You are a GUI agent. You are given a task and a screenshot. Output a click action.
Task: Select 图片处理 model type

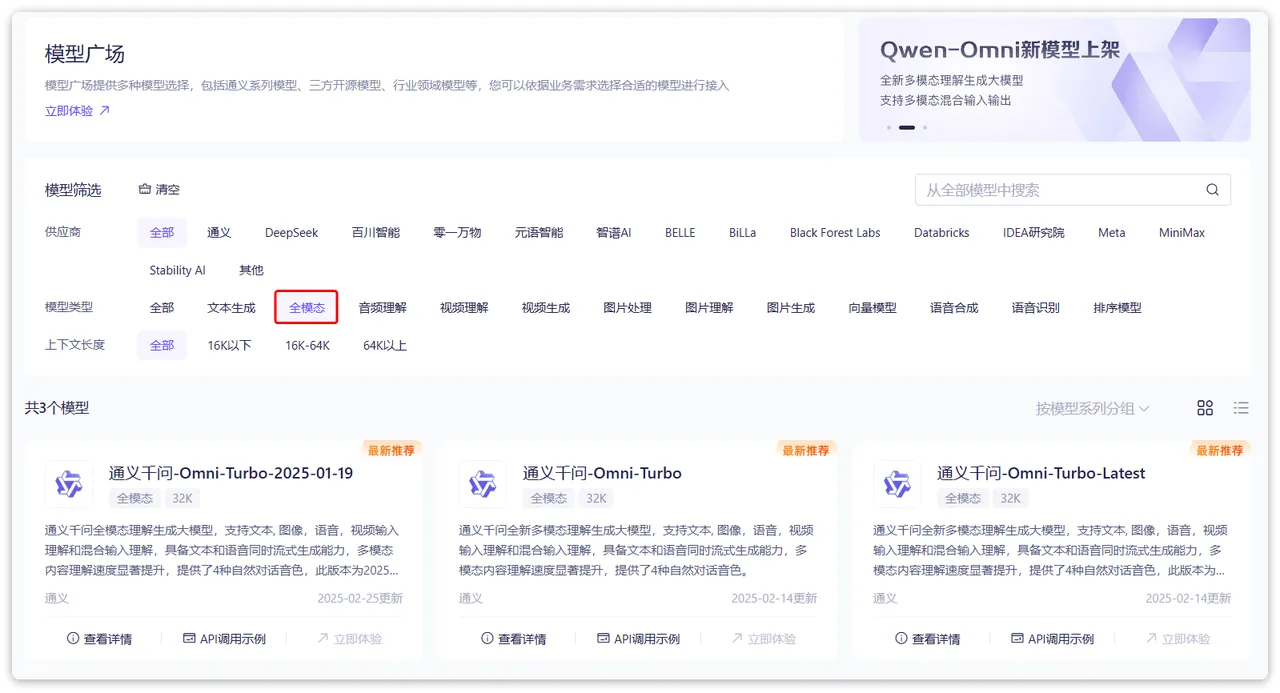pyautogui.click(x=628, y=307)
